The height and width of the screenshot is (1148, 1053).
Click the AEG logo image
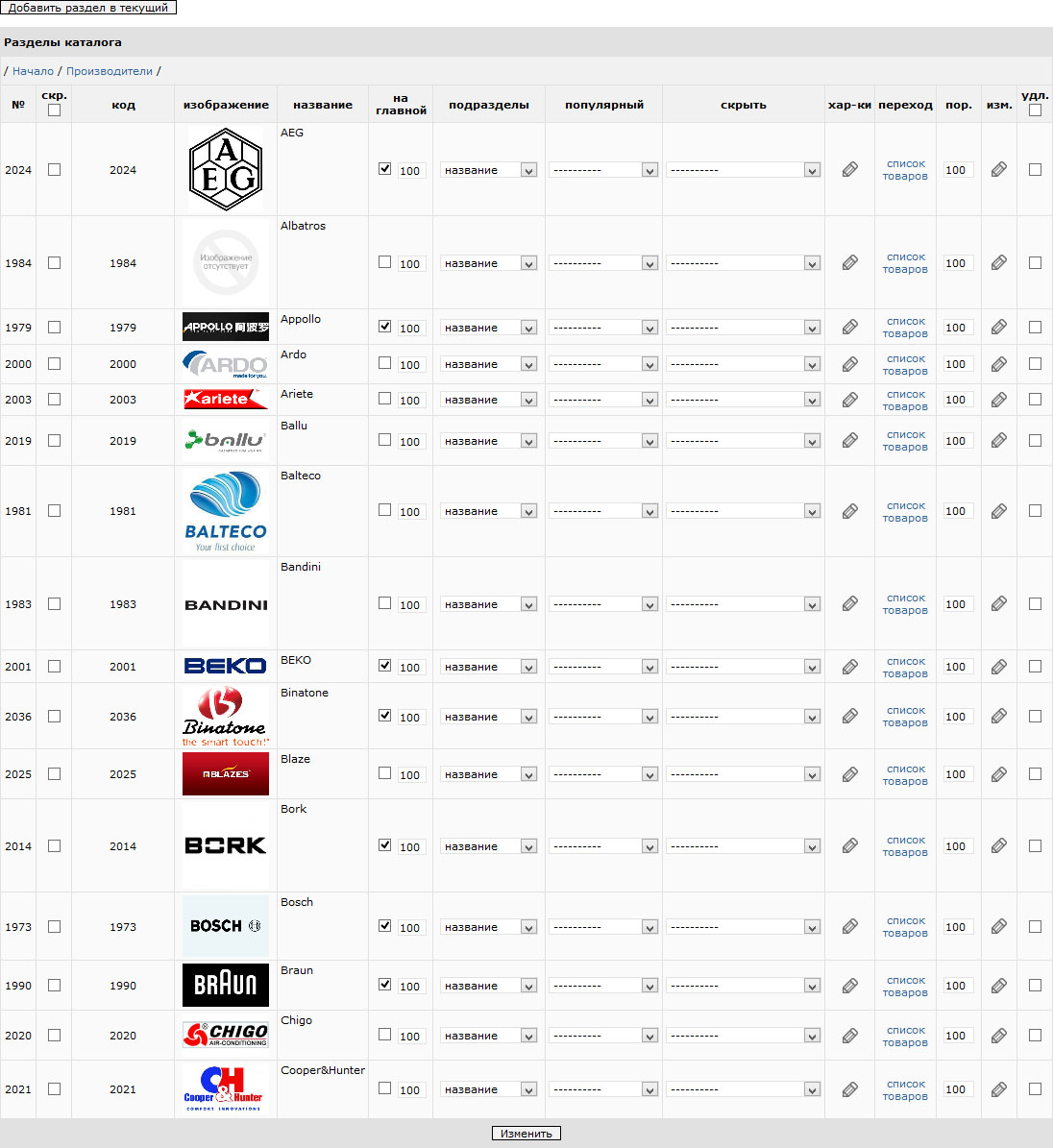(226, 169)
